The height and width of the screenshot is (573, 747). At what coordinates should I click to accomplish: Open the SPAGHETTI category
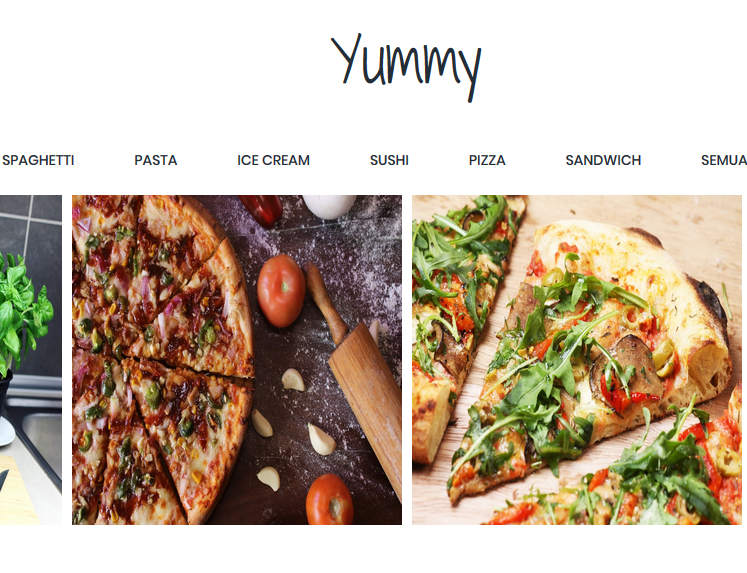click(x=38, y=160)
